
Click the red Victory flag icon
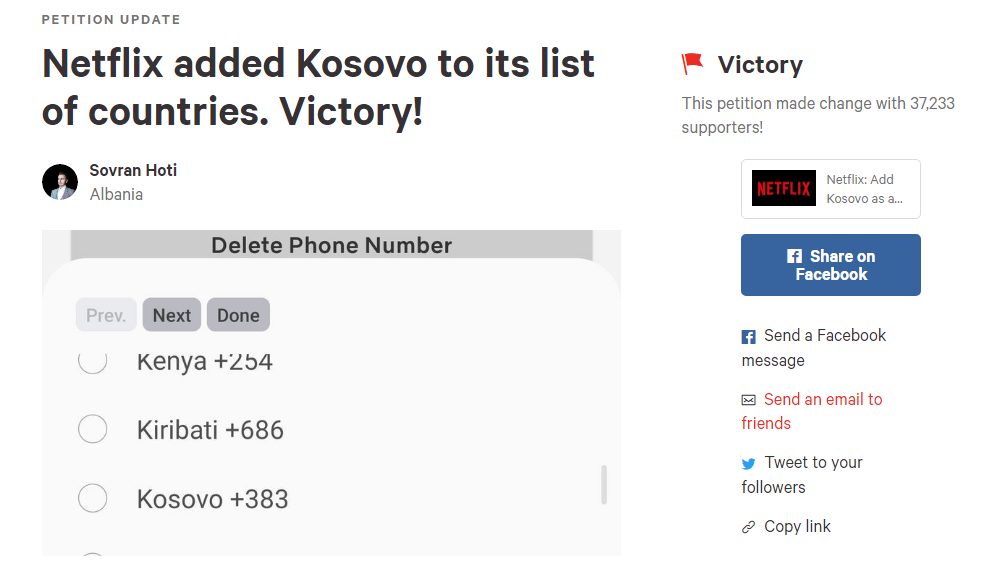click(x=692, y=65)
